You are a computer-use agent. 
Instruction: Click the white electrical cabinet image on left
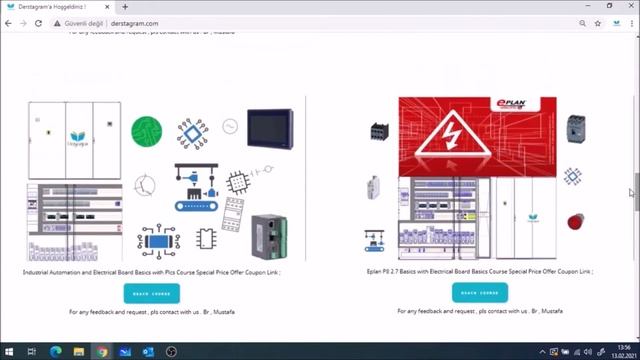click(x=75, y=140)
